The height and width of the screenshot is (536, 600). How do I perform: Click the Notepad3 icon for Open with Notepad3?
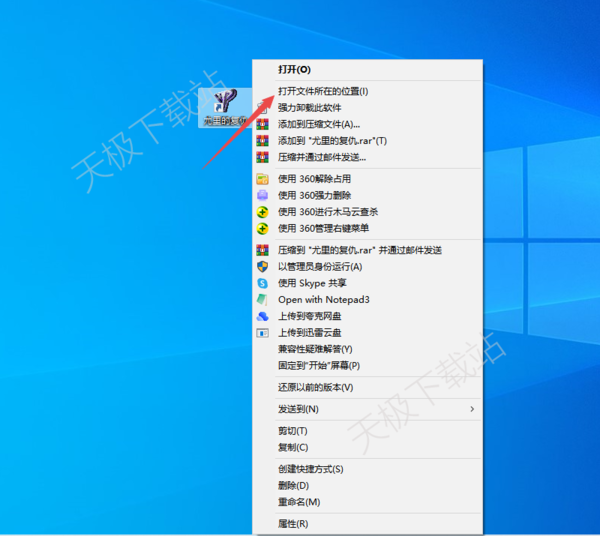(262, 299)
